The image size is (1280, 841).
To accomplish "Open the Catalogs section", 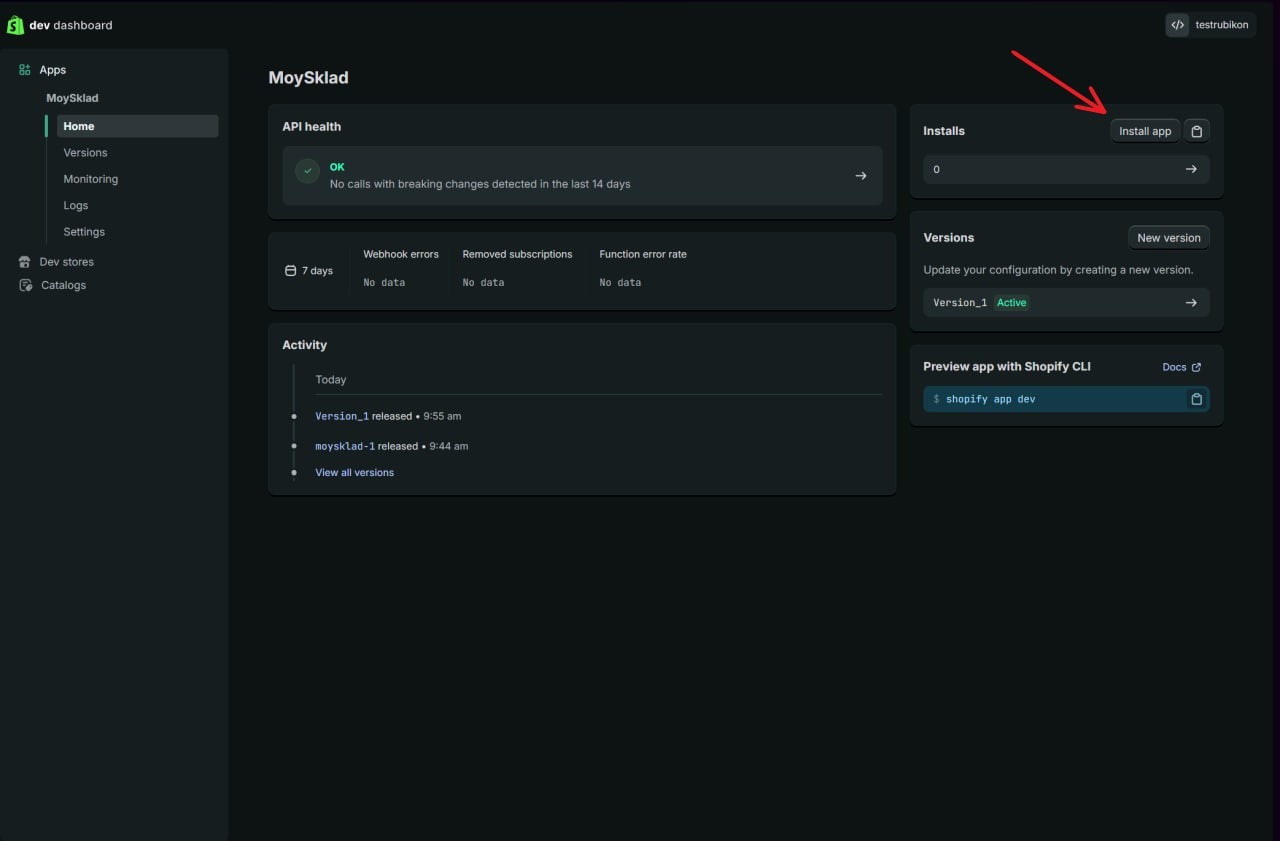I will pos(63,285).
